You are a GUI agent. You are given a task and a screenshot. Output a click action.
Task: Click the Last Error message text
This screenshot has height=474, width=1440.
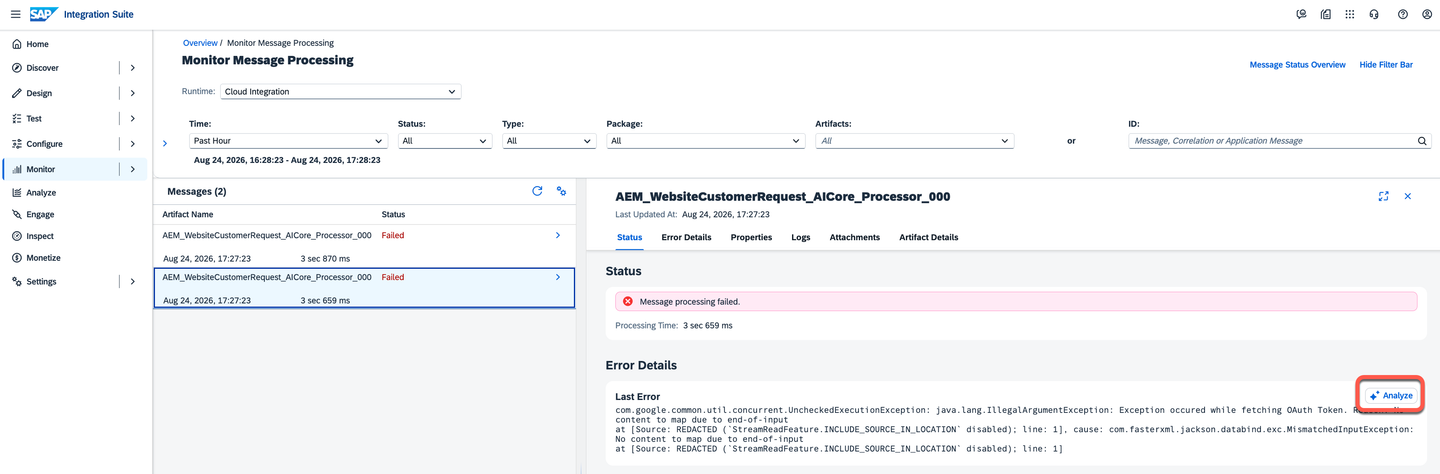1016,431
